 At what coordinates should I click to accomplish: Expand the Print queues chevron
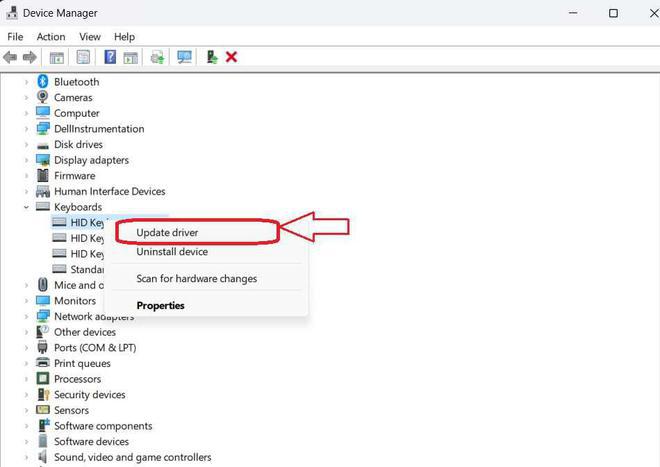pyautogui.click(x=27, y=363)
